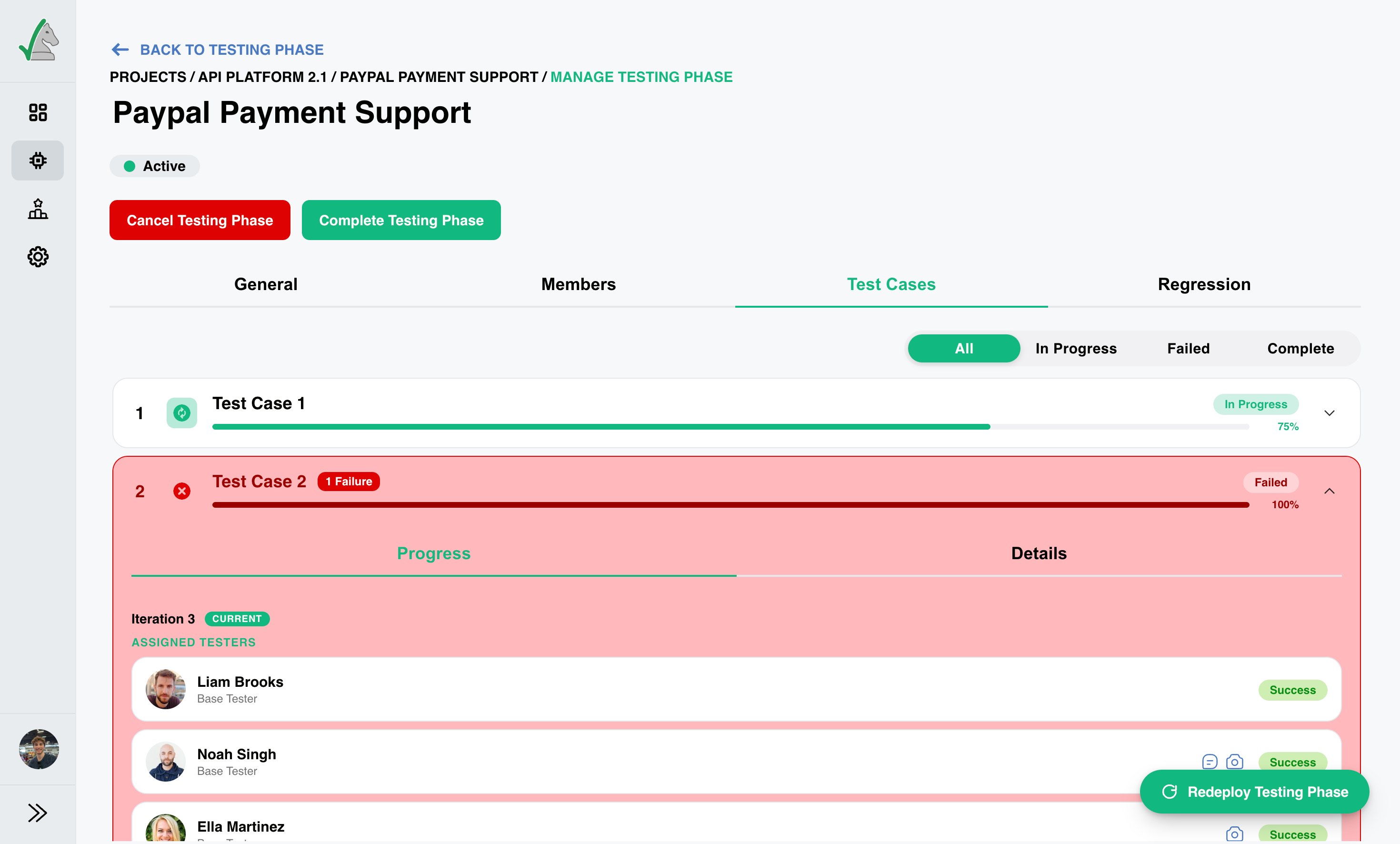
Task: Open the Regression tab
Action: pyautogui.click(x=1205, y=284)
